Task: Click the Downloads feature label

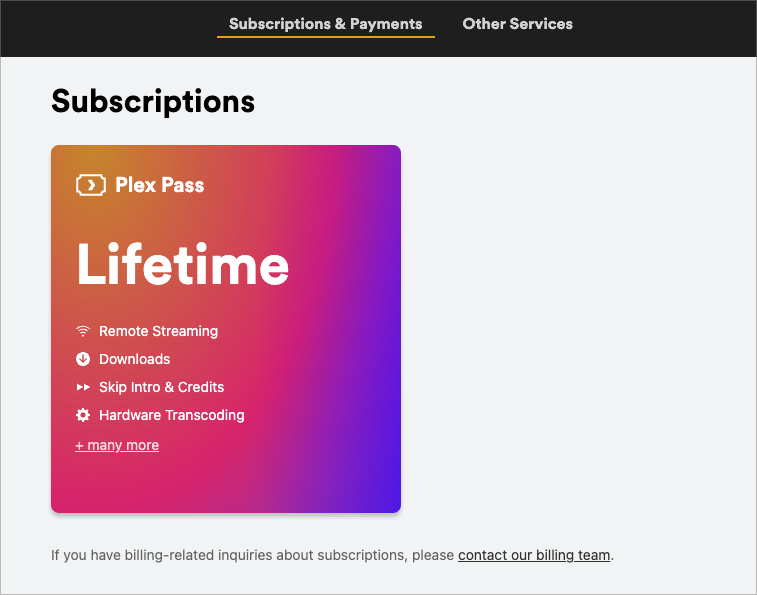Action: [134, 359]
